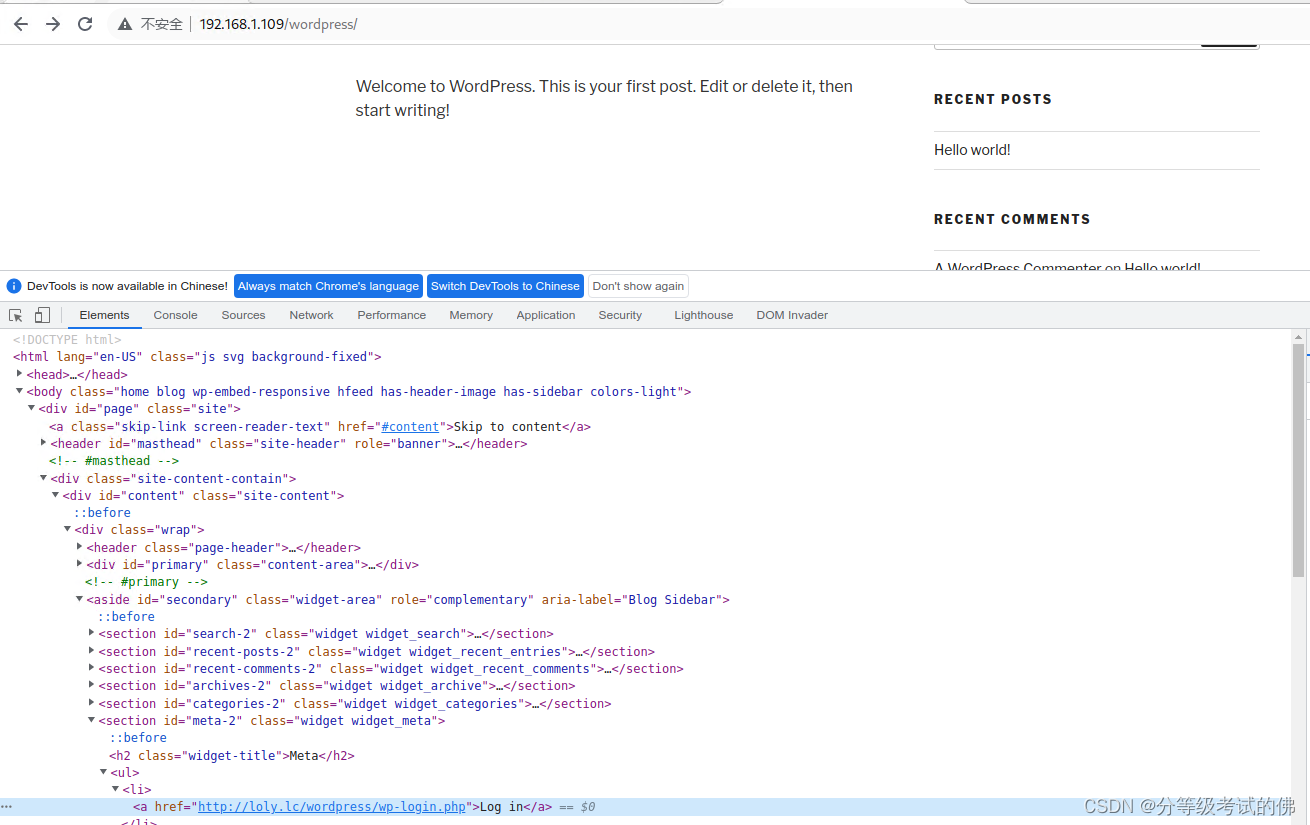
Task: Select the <!-- #masthead --> comment line
Action: click(114, 461)
